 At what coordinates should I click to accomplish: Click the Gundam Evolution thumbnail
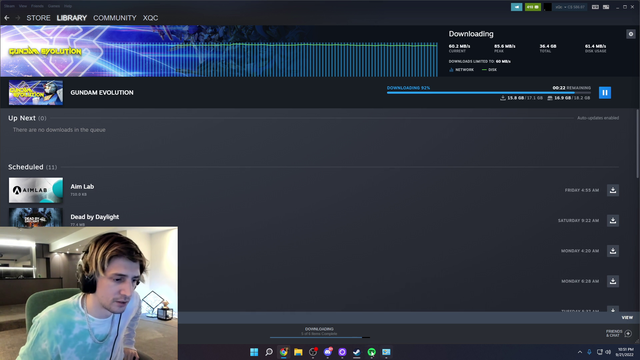pos(36,93)
